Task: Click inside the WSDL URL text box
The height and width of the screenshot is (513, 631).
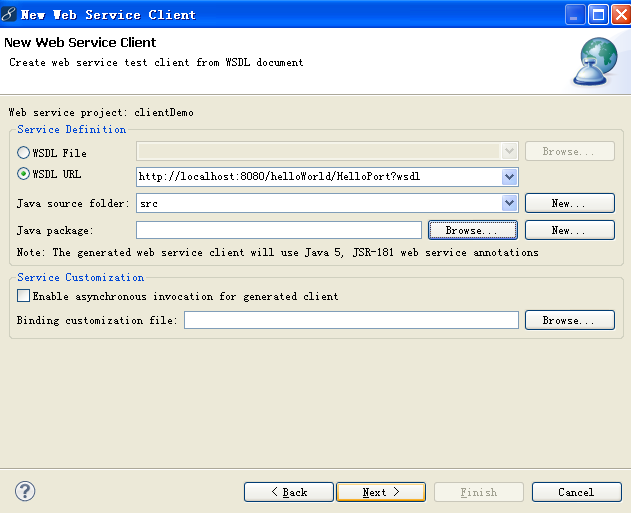Action: click(318, 177)
